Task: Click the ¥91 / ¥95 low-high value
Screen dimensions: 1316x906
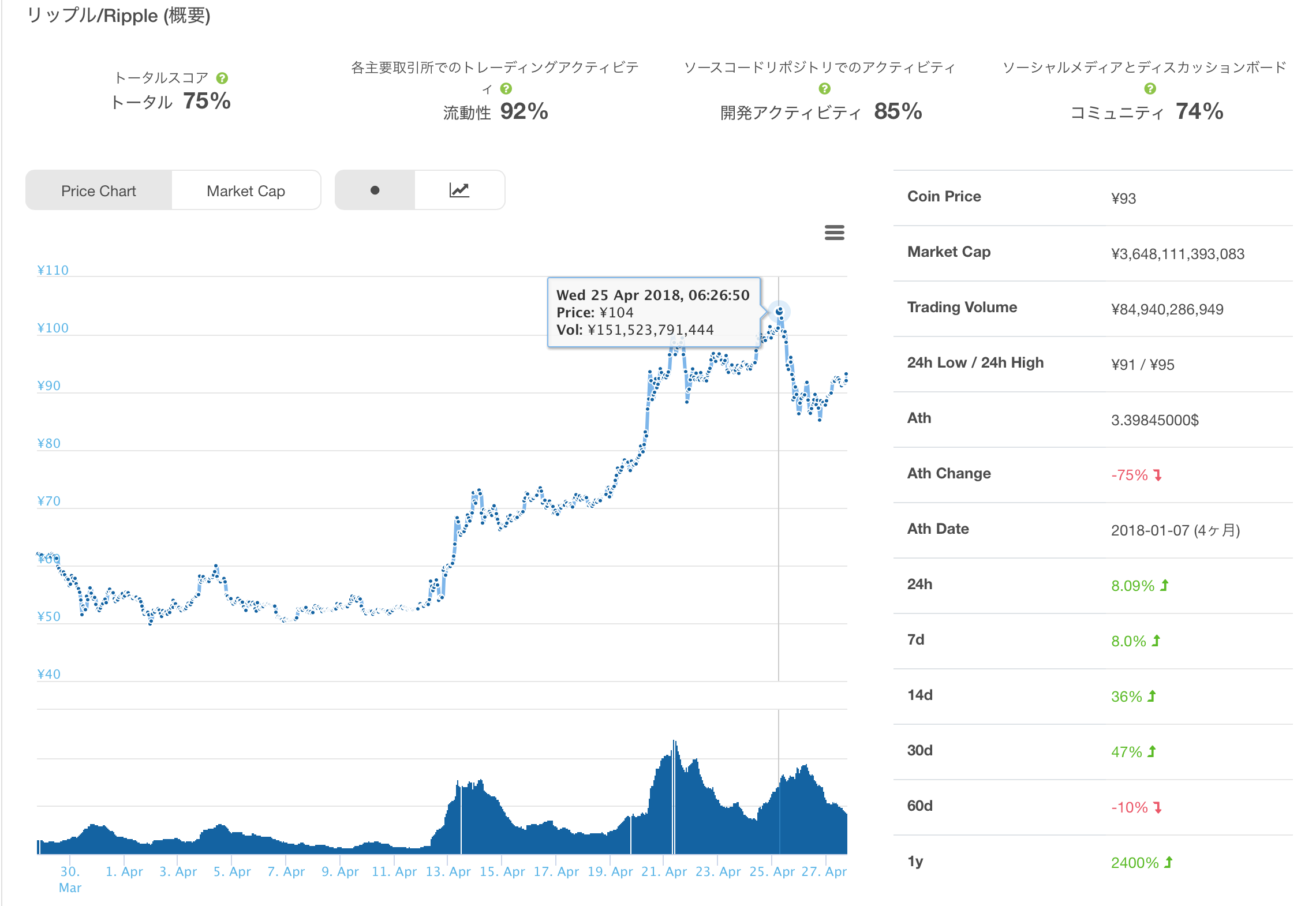Action: 1142,365
